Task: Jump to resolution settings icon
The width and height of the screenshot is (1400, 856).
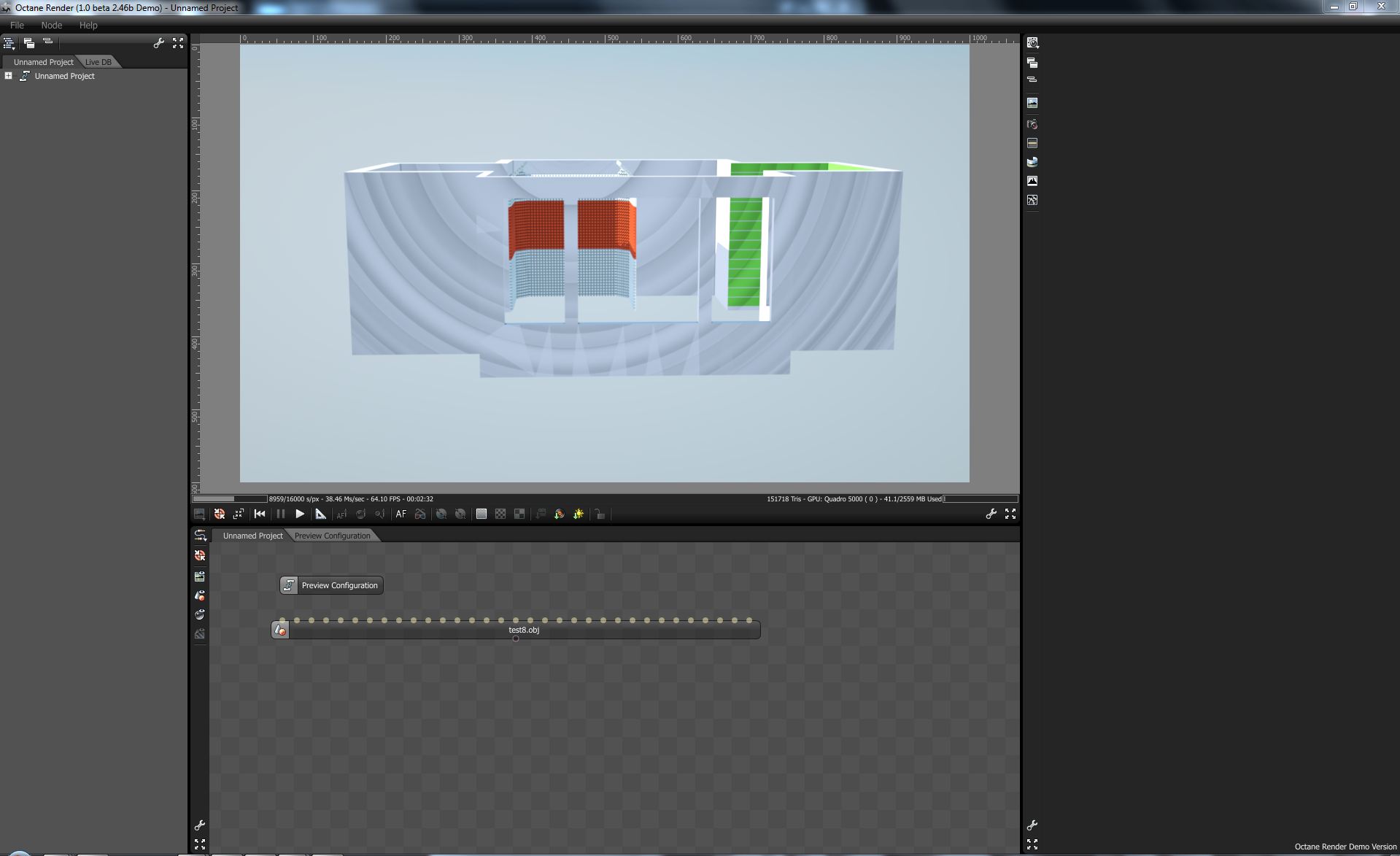Action: (1032, 143)
